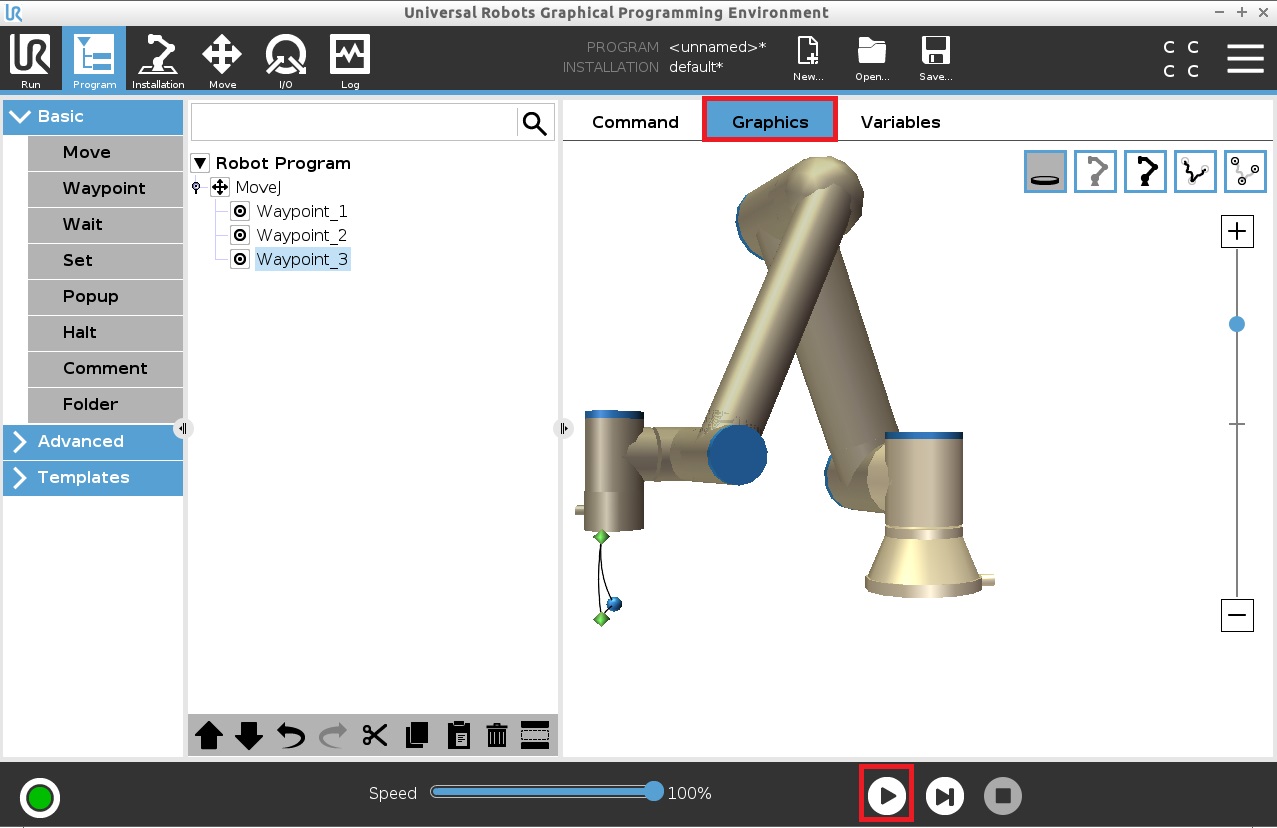1277x828 pixels.
Task: Collapse program tree with right splitter arrow
Action: click(562, 428)
